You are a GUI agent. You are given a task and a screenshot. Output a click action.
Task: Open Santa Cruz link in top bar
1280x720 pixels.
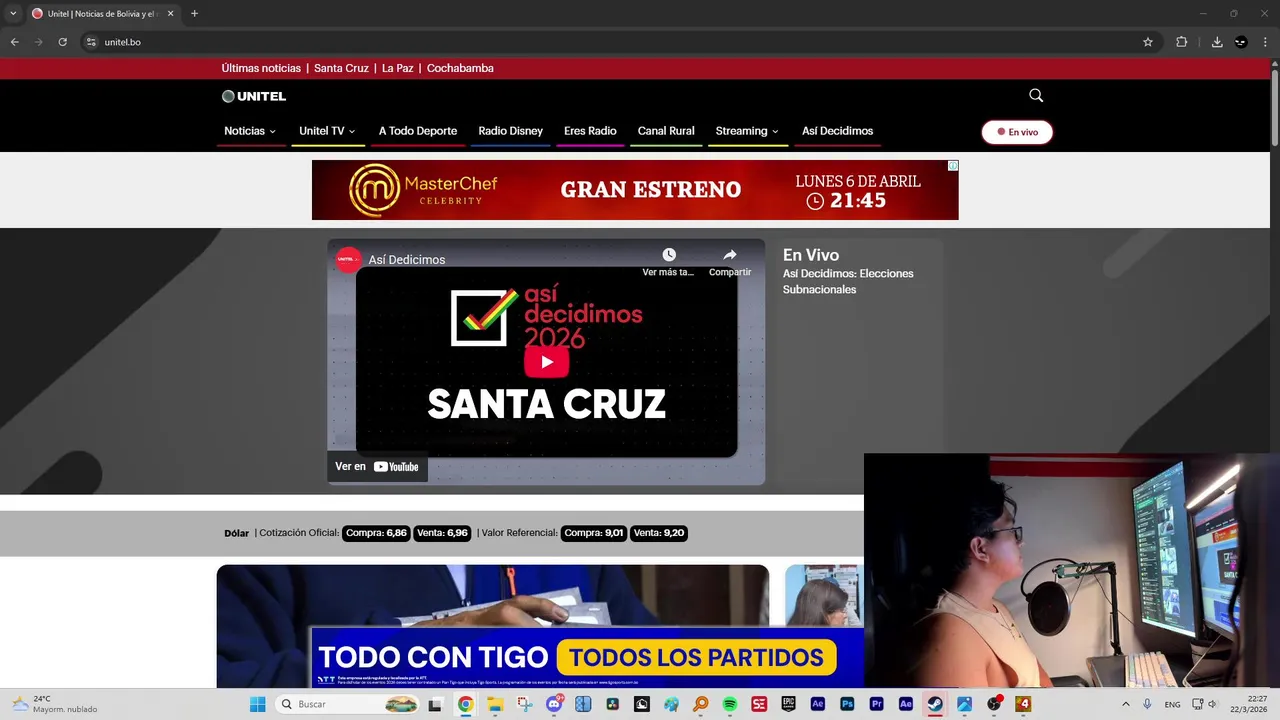point(341,68)
